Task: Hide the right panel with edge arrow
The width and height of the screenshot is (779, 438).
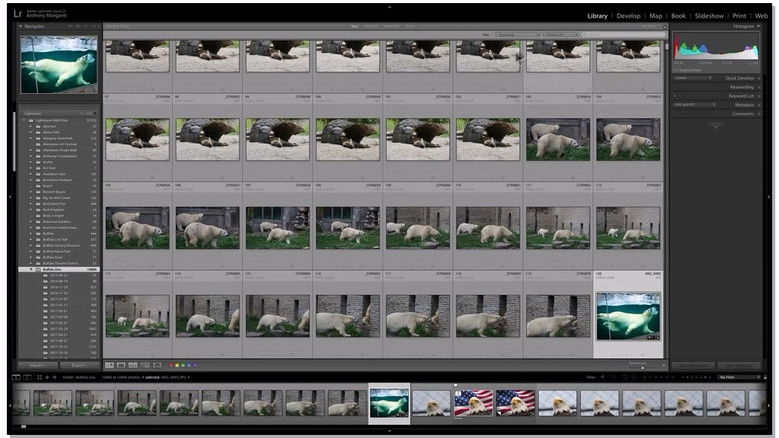Action: (x=770, y=196)
